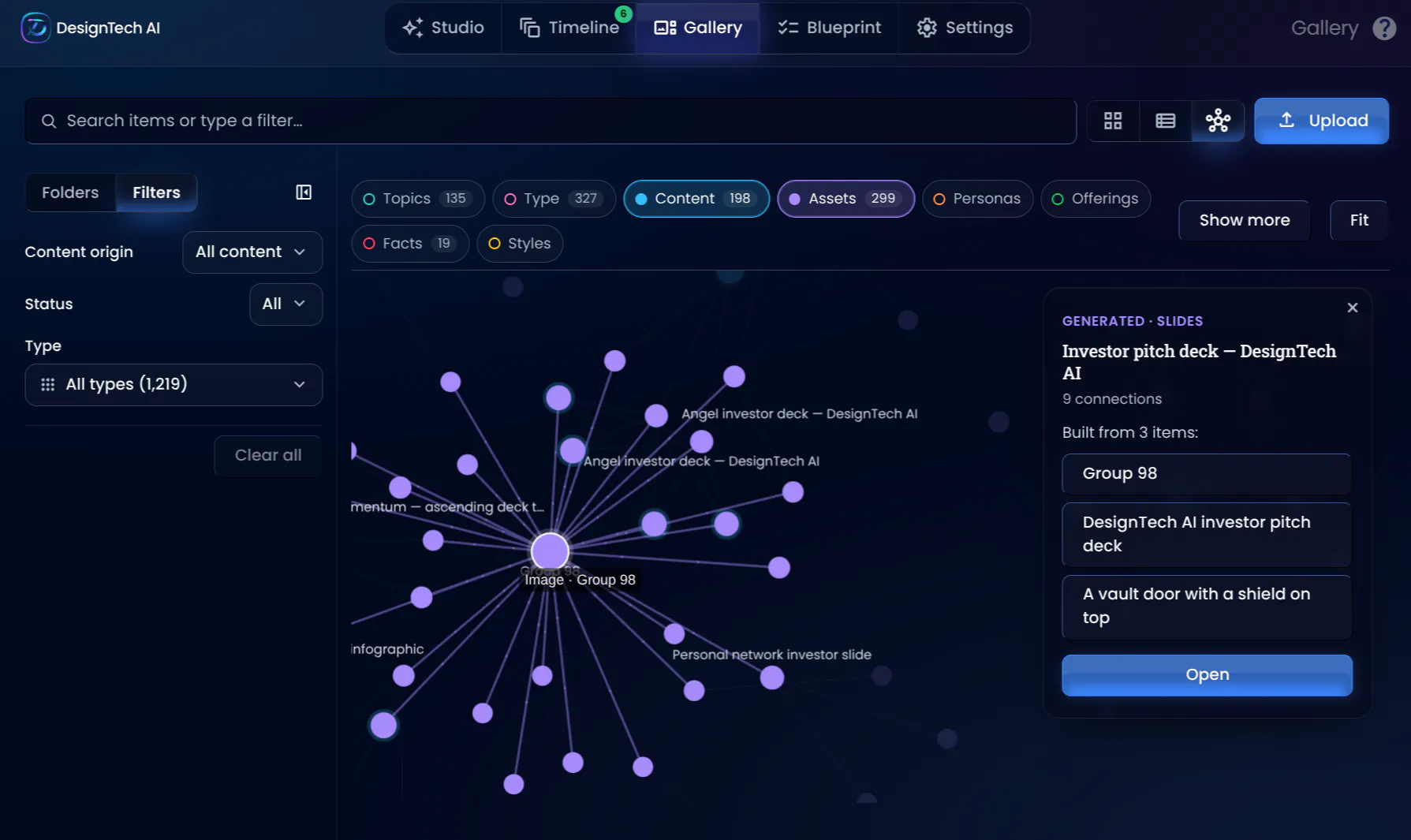1411x840 pixels.
Task: Select the Gallery tab
Action: [698, 28]
